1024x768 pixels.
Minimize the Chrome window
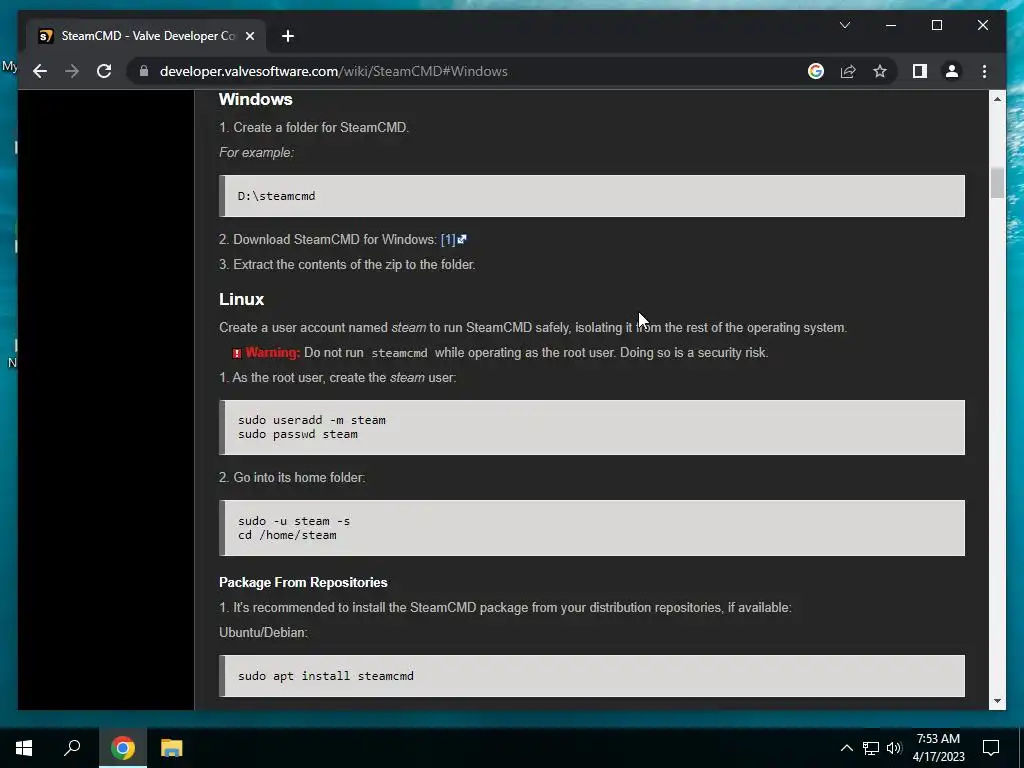891,25
